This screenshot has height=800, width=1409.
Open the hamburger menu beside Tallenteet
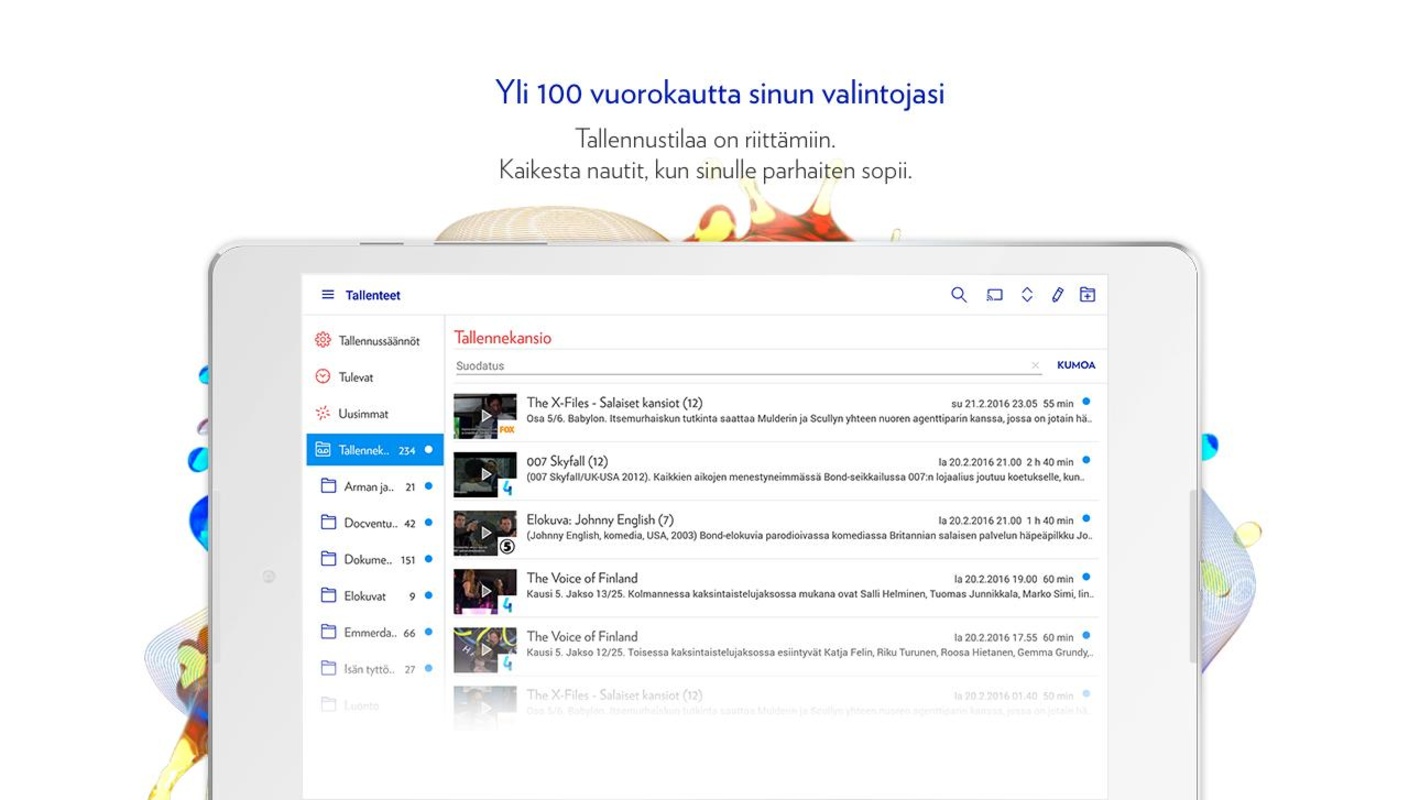pyautogui.click(x=327, y=295)
